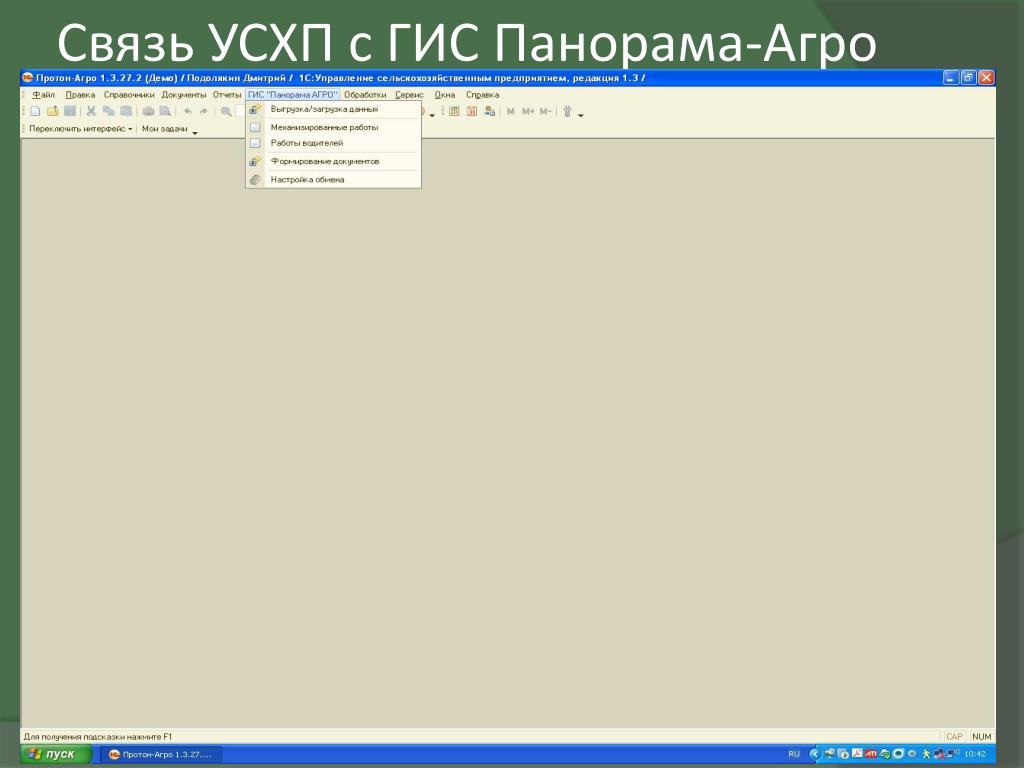
Task: Click the Find magnifier icon
Action: 226,112
